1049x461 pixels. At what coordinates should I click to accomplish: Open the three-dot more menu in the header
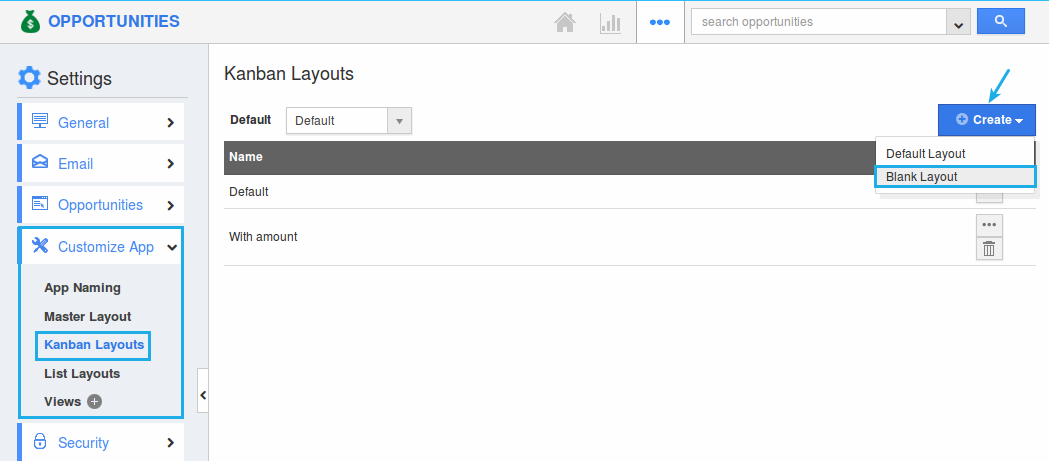click(x=660, y=22)
